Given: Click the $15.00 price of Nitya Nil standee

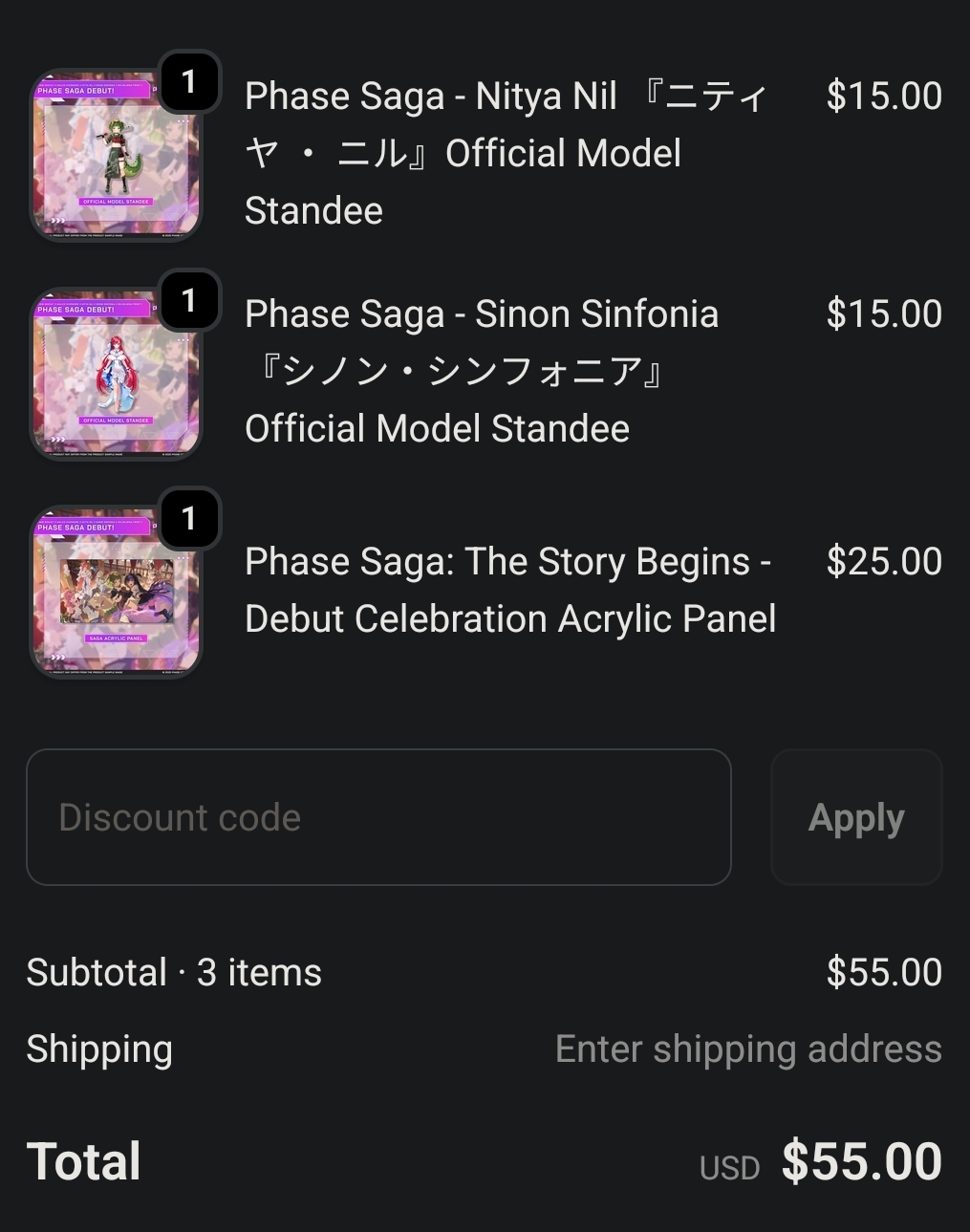Looking at the screenshot, I should pos(884,97).
